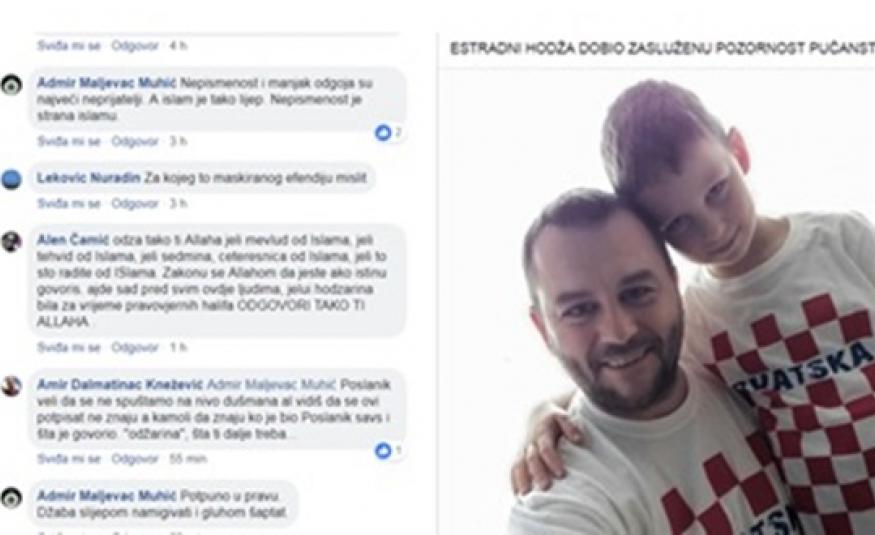Like Amir Dalmatinac Knežević's comment
875x535 pixels.
click(x=68, y=459)
